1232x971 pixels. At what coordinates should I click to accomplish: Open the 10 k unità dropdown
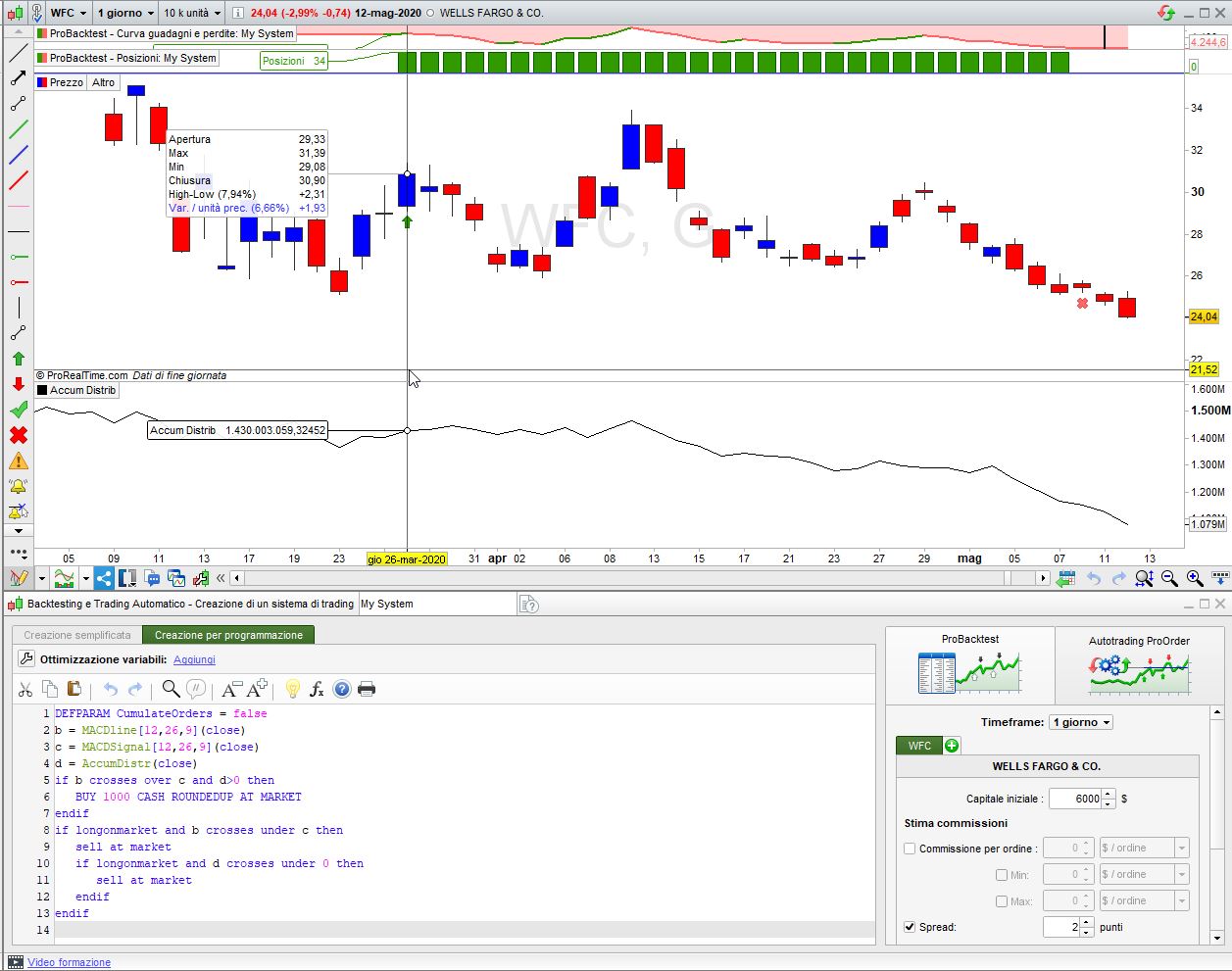point(192,13)
